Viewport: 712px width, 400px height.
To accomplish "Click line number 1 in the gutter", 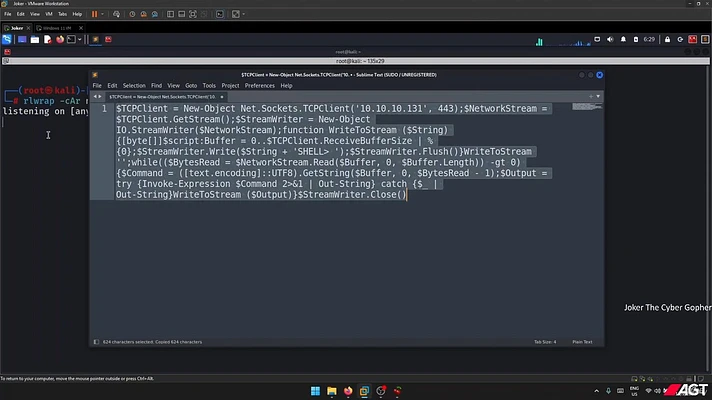I will pyautogui.click(x=104, y=109).
